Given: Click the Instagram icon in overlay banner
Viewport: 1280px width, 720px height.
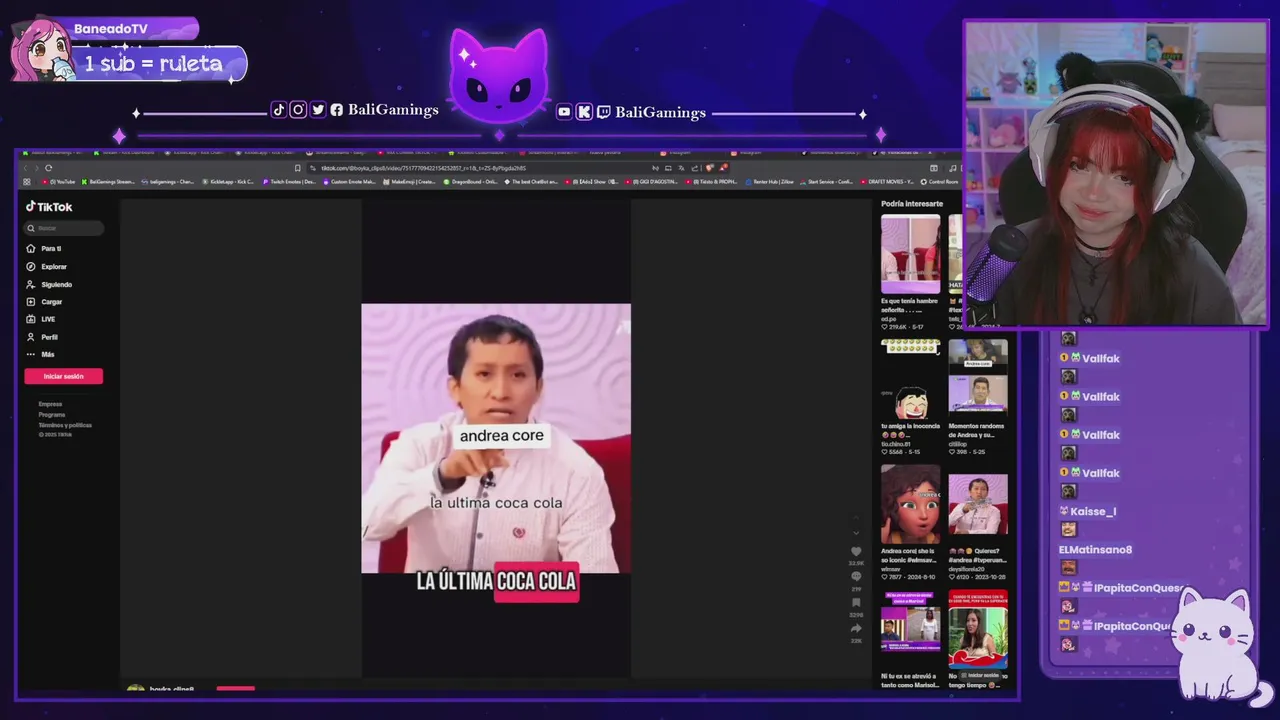Looking at the screenshot, I should click(298, 110).
